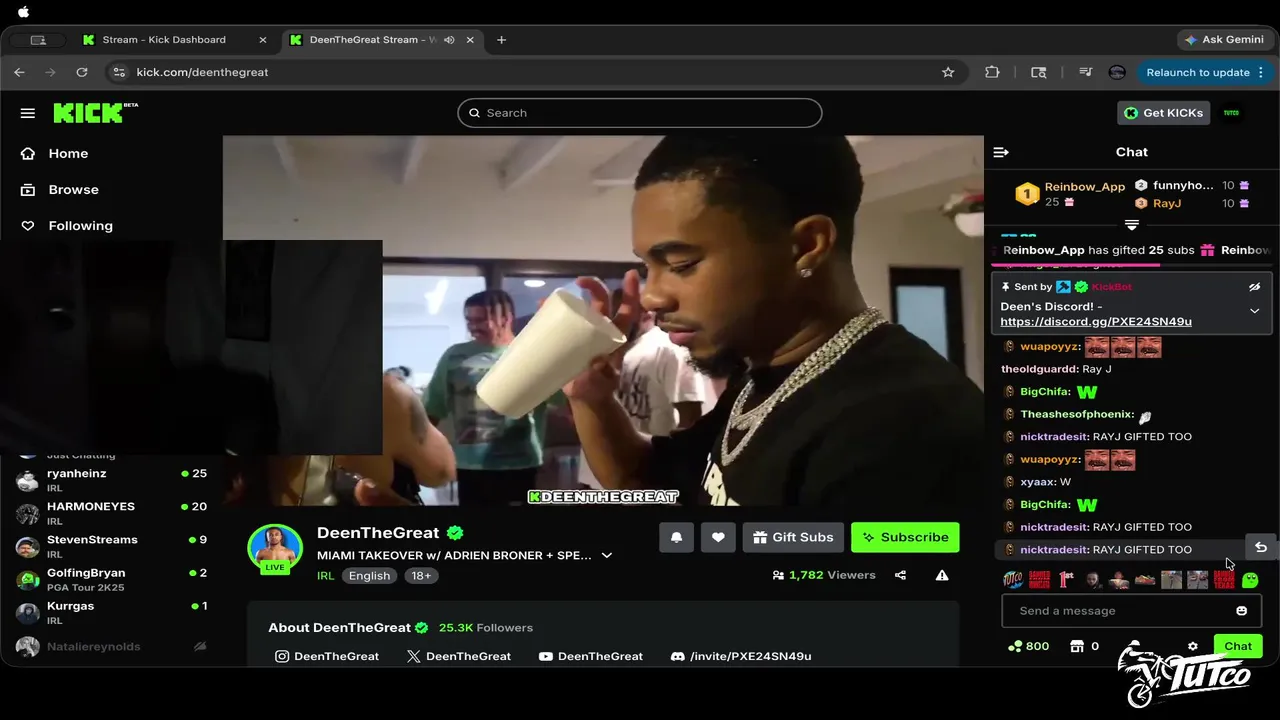
Task: Open a new browser tab
Action: click(501, 40)
